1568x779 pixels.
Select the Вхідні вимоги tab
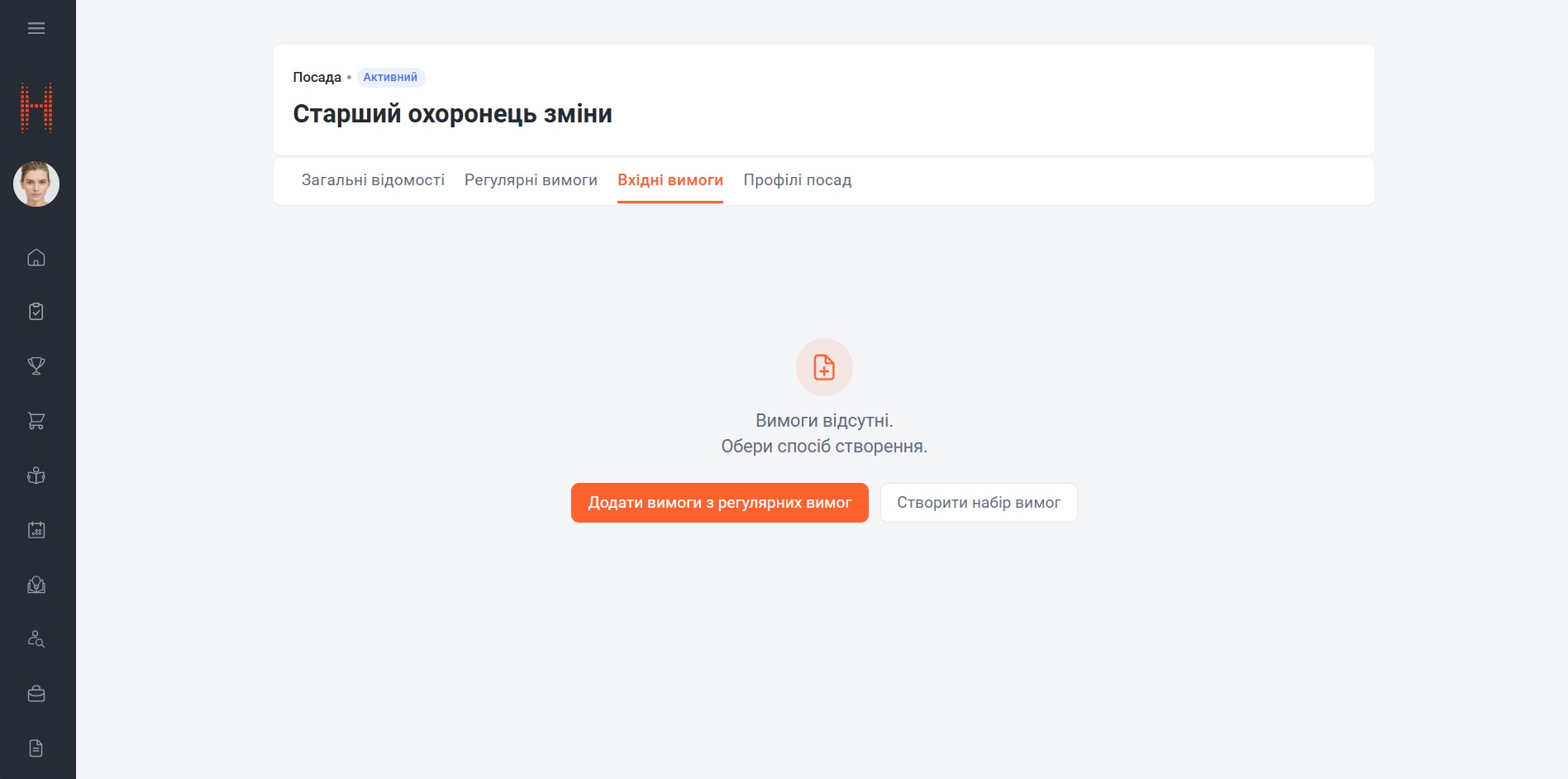pos(670,180)
